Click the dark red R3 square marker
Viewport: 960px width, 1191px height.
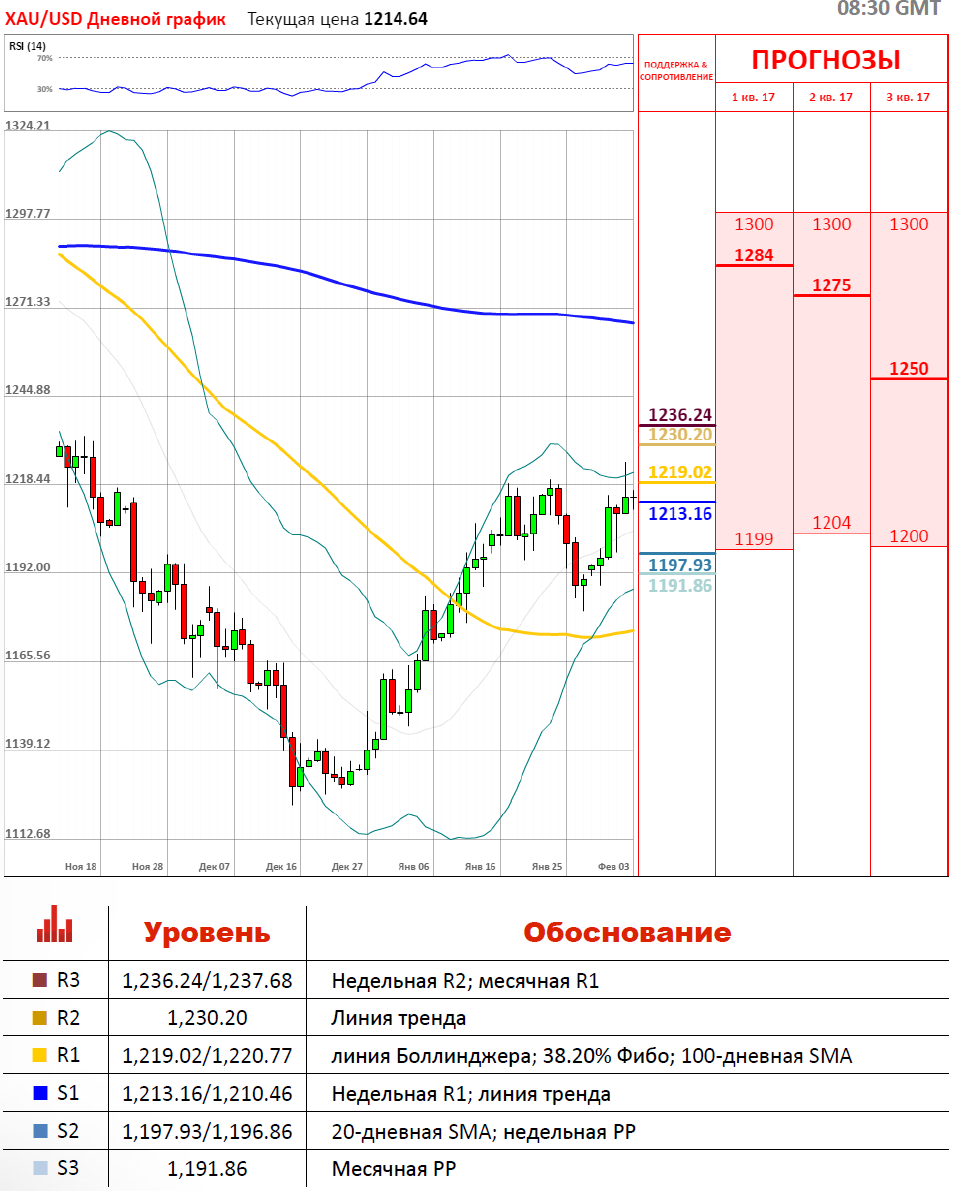click(40, 981)
